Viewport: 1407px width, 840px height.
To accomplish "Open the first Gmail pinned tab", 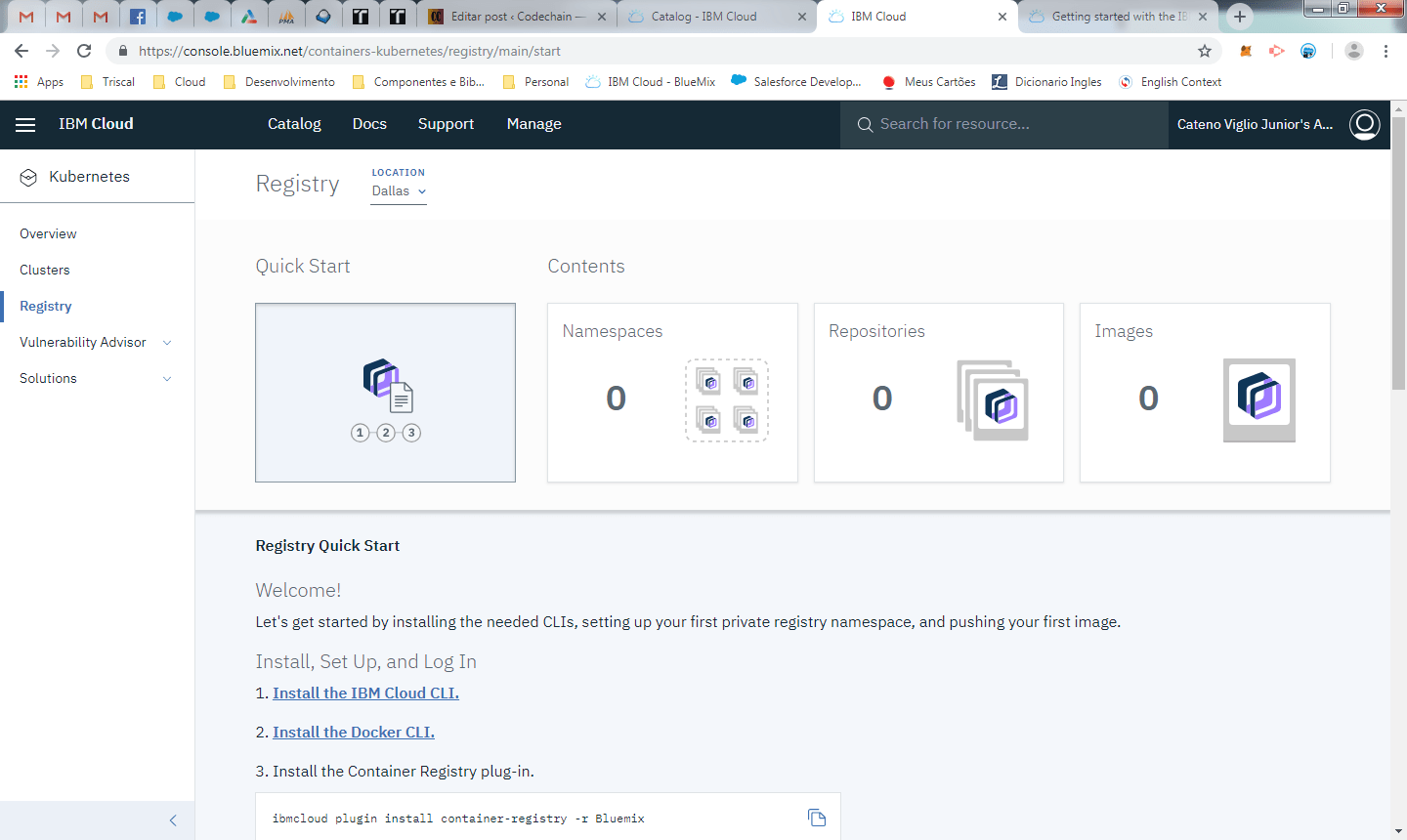I will point(26,17).
